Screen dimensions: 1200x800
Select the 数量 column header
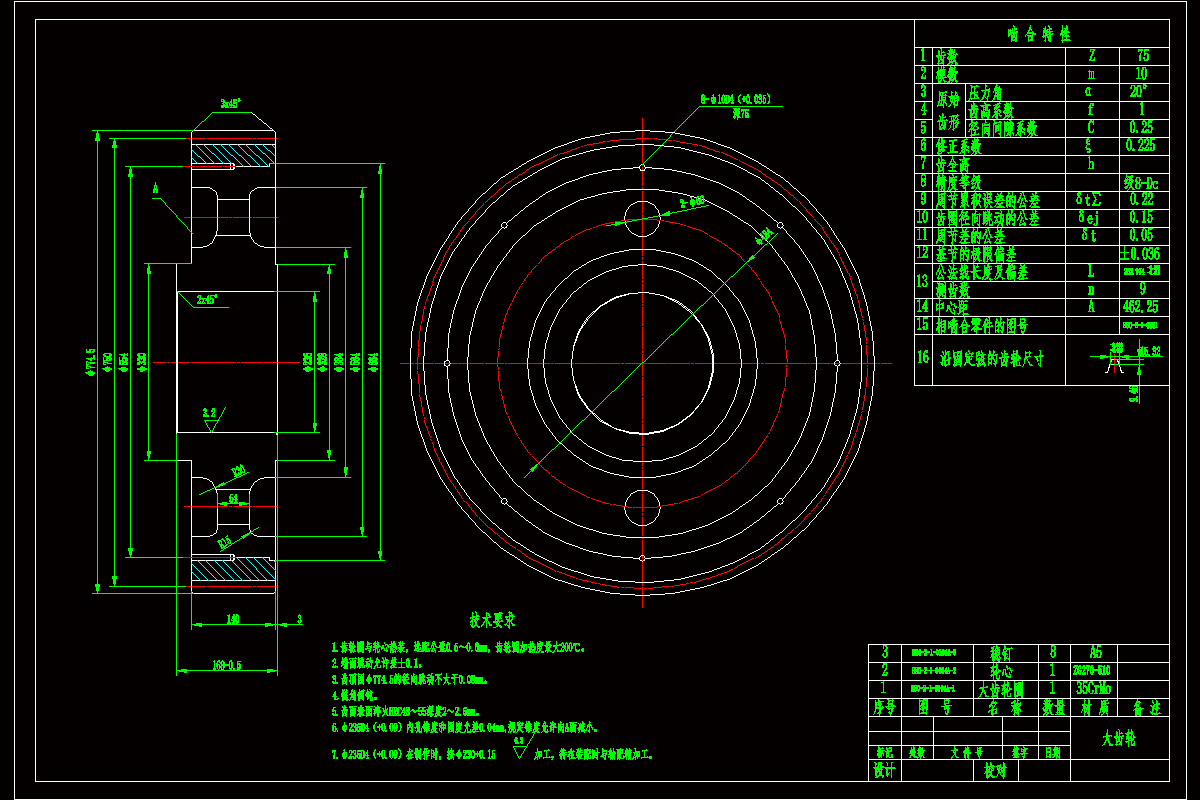tap(1052, 707)
